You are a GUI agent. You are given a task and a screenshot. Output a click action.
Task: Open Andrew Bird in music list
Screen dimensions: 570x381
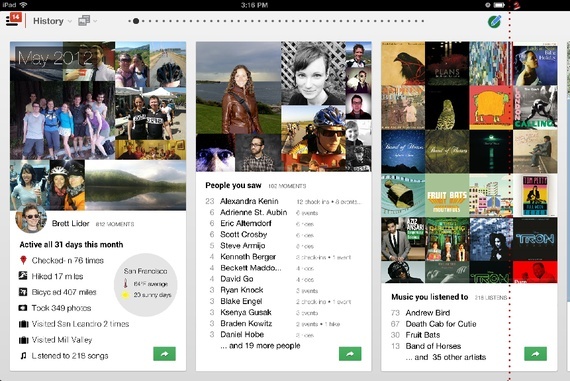point(428,313)
